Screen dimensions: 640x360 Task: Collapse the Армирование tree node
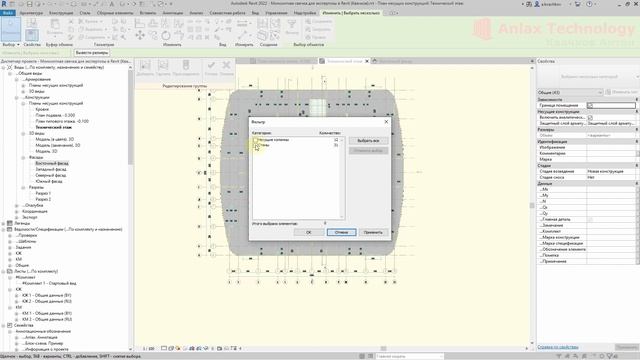point(17,79)
